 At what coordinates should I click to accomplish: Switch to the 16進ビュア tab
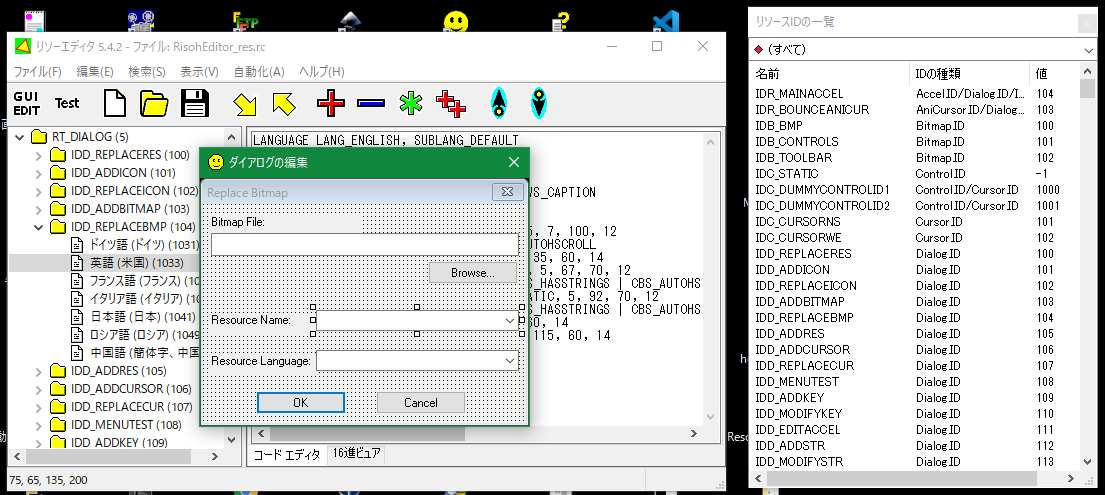click(357, 454)
